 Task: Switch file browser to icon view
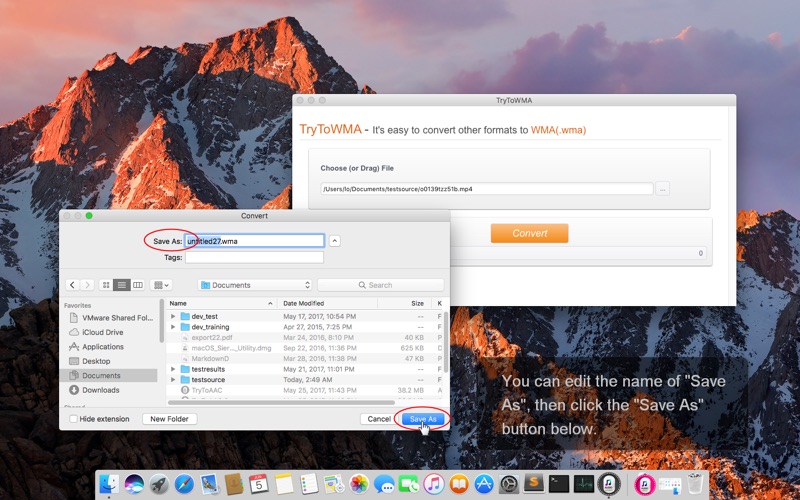(x=106, y=285)
